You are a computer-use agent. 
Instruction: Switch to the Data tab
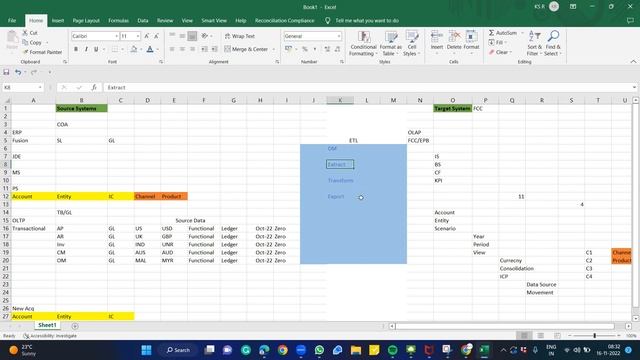pos(142,20)
